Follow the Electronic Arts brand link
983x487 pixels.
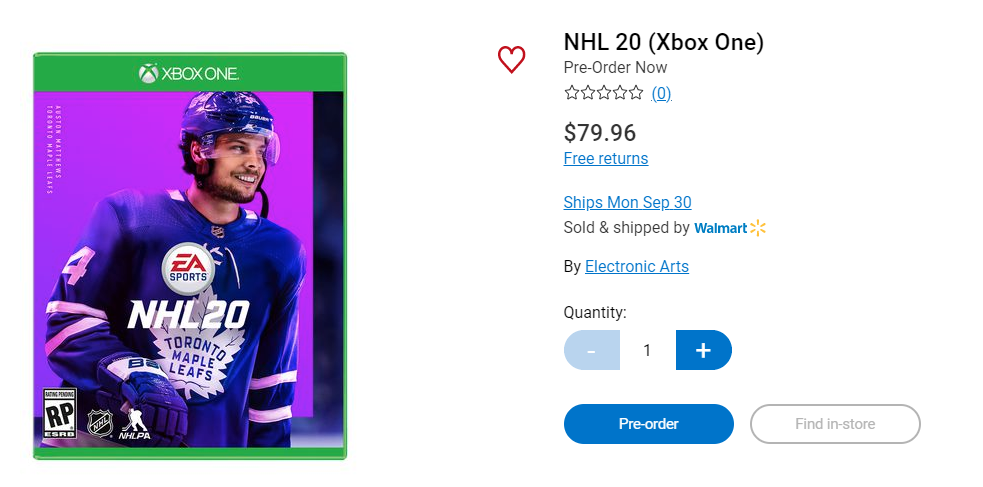(637, 266)
